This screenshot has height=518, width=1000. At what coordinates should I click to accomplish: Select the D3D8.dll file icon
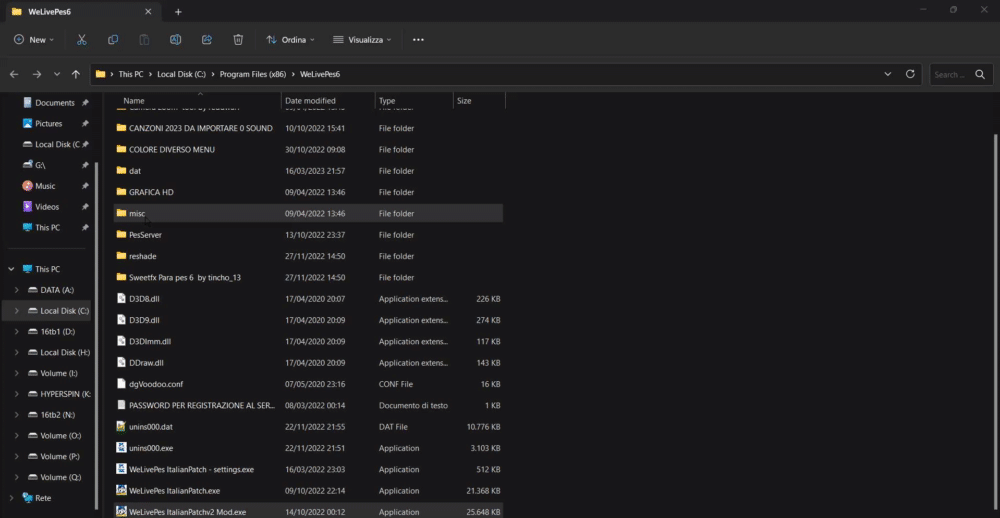121,299
